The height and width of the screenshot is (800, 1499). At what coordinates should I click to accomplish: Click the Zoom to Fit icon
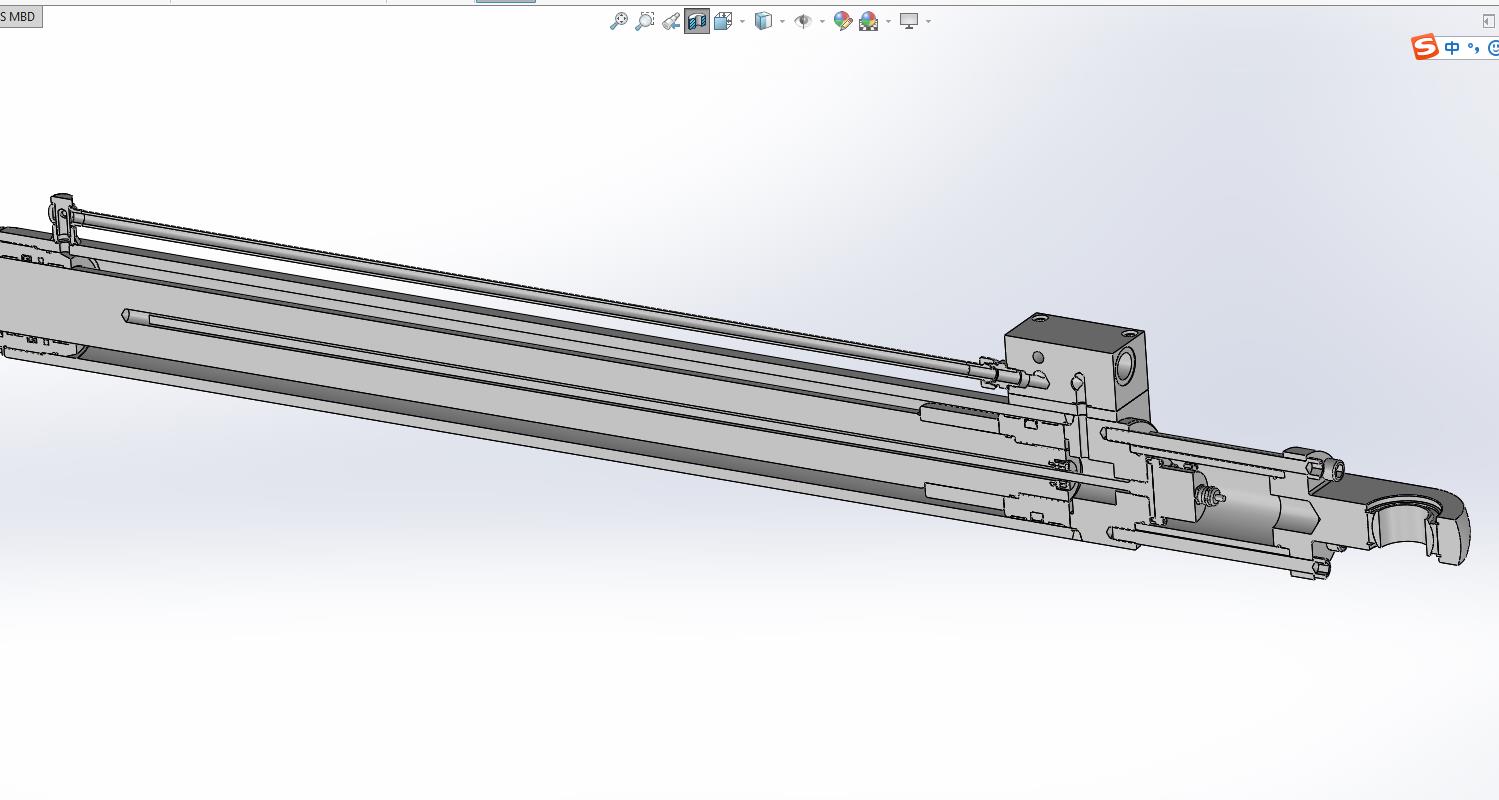[x=619, y=21]
